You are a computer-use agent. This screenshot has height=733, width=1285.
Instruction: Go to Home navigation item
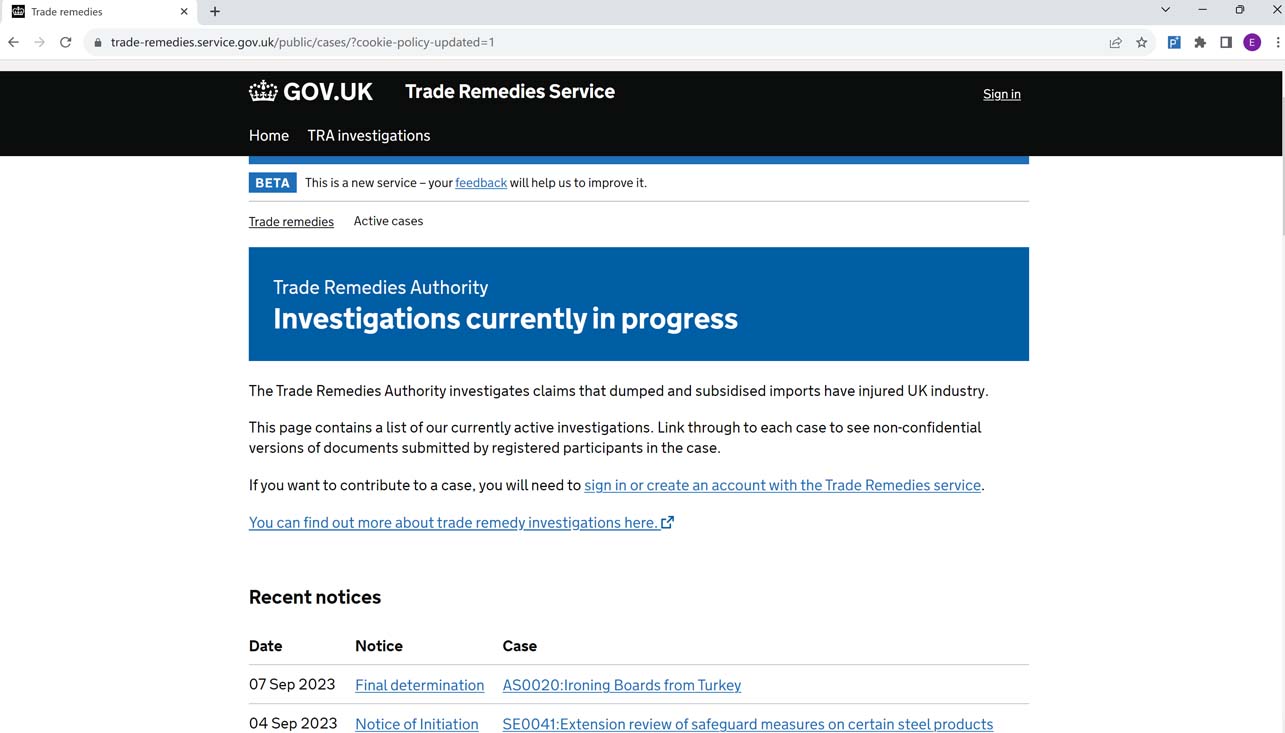269,136
